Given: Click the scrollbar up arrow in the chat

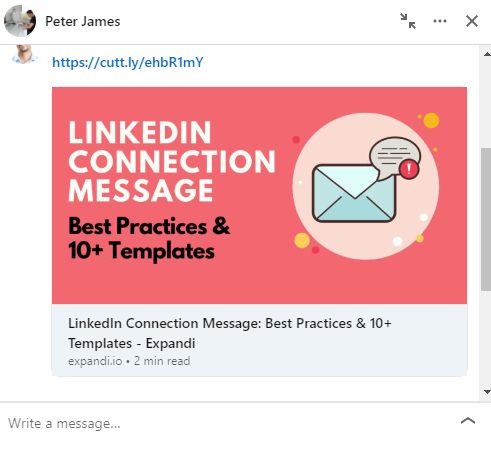Looking at the screenshot, I should (x=487, y=54).
